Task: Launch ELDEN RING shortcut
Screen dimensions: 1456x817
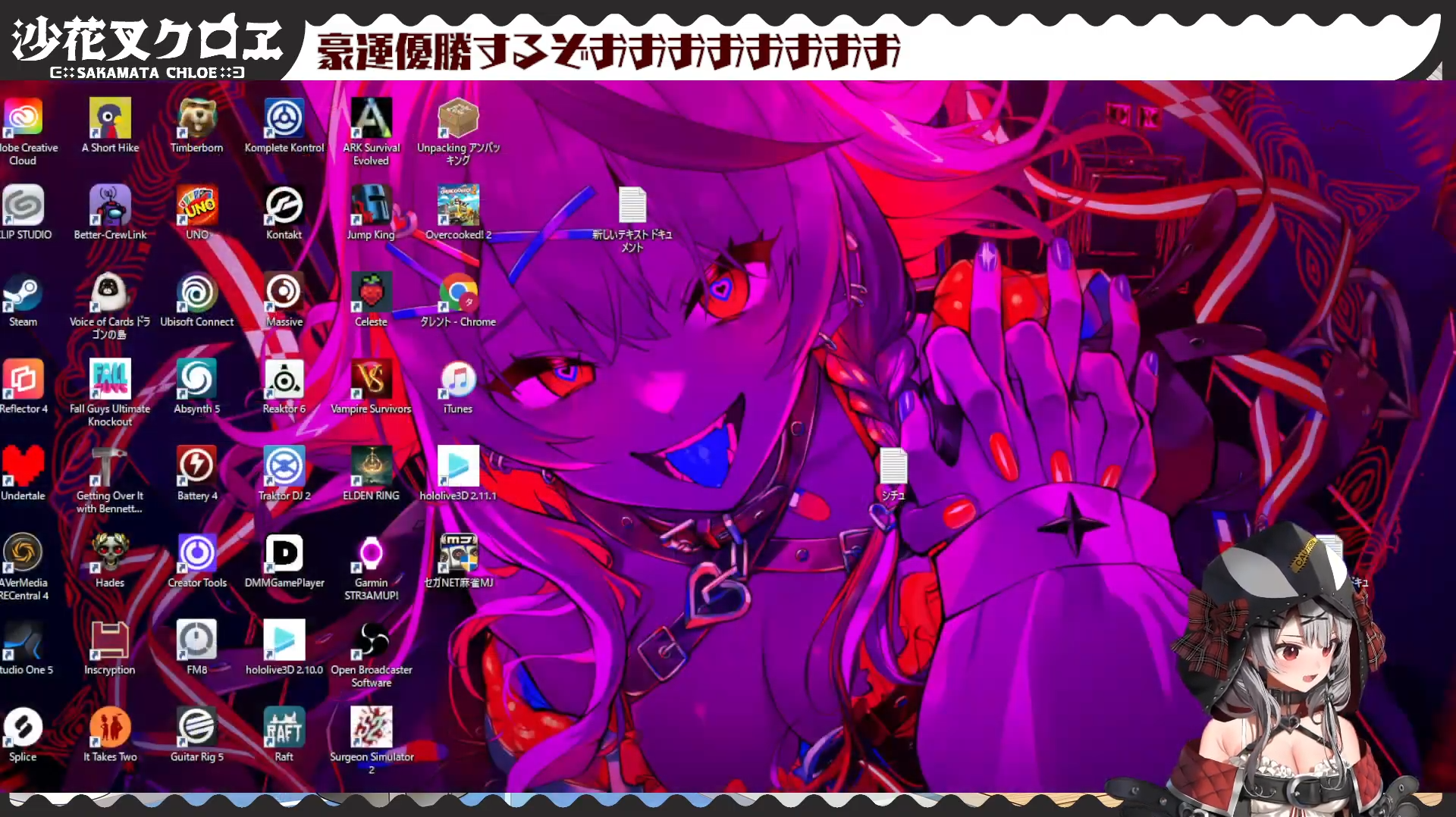Action: coord(372,466)
